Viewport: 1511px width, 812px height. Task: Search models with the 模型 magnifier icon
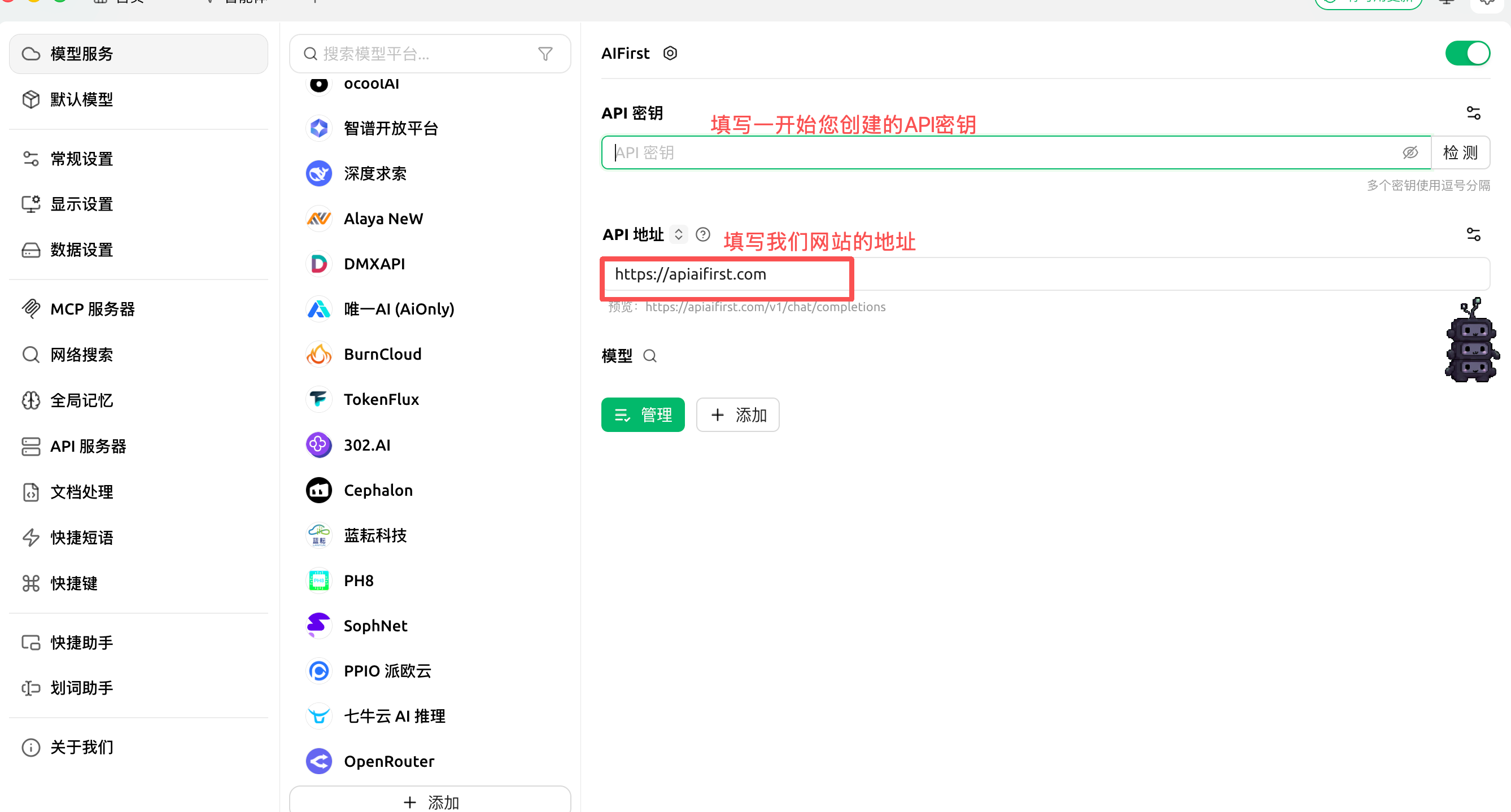pos(650,356)
